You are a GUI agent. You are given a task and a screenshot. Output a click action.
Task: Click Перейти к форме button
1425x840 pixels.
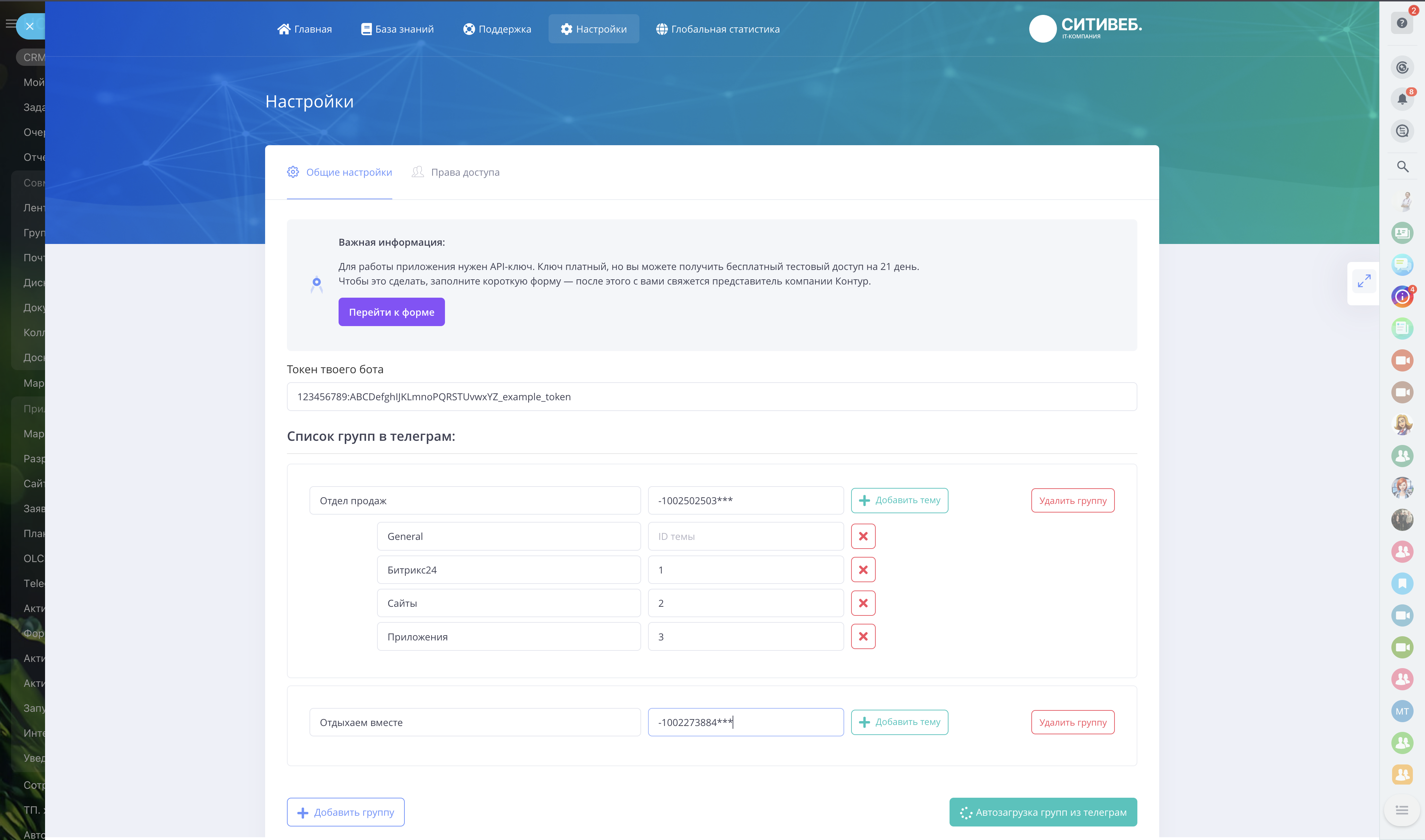[x=391, y=312]
